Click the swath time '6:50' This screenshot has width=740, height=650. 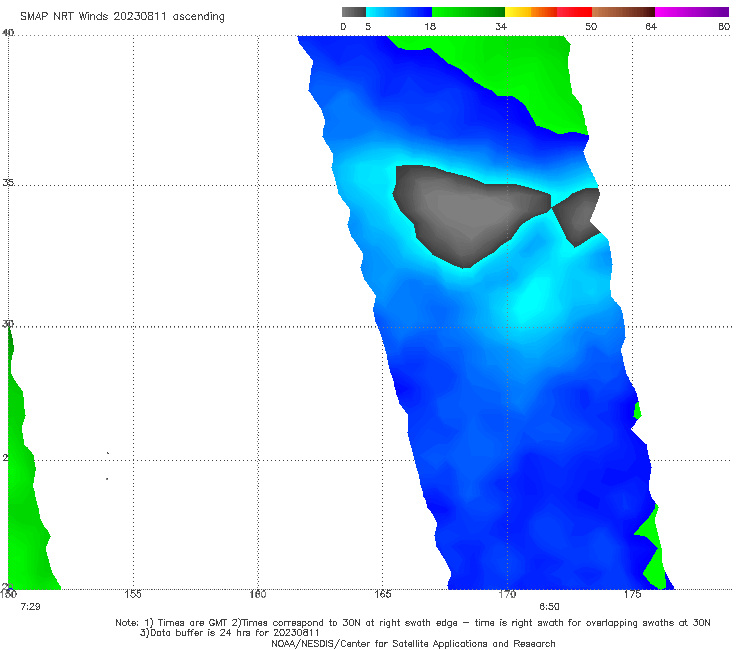(x=549, y=607)
